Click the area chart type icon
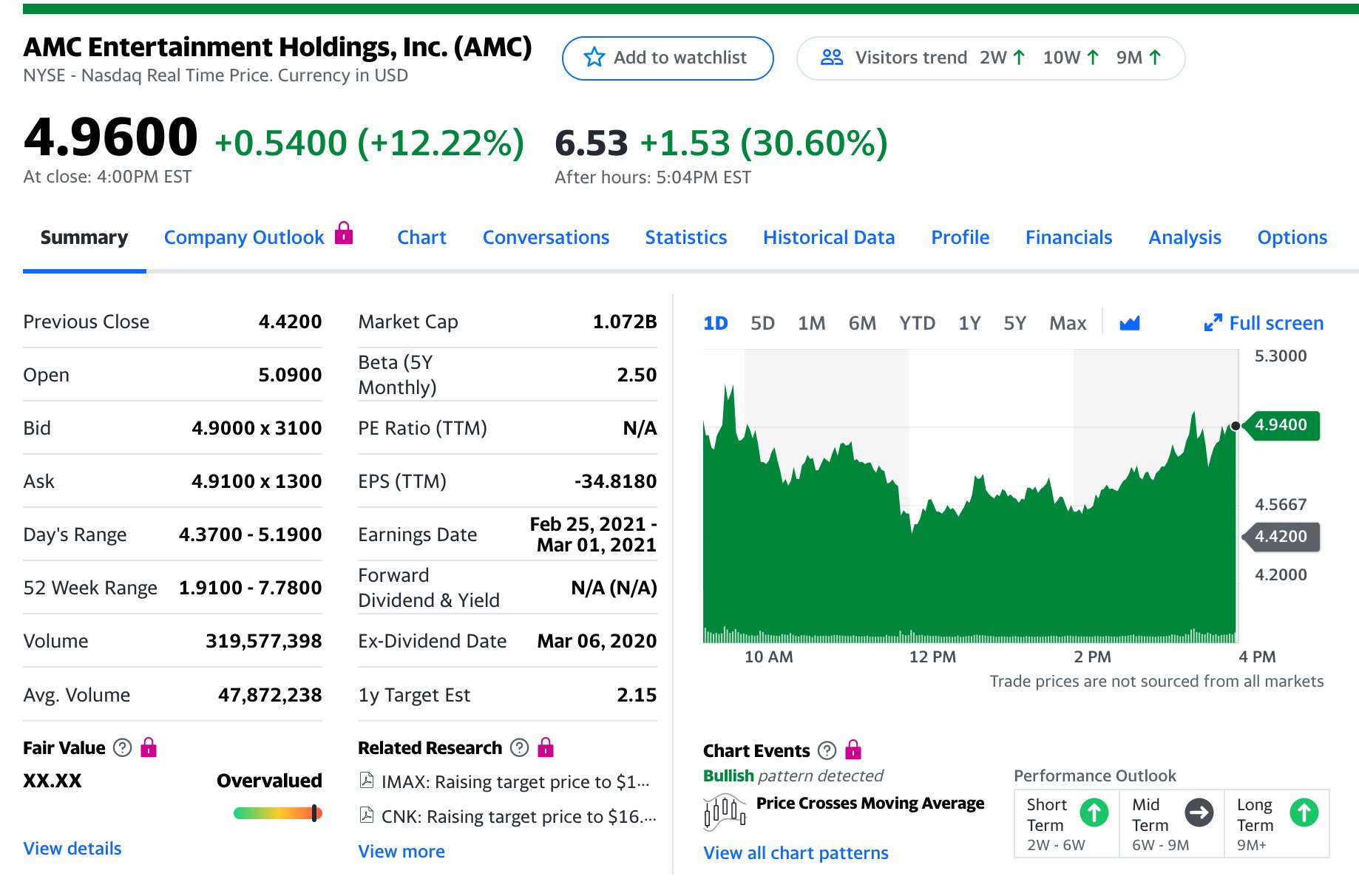 coord(1130,323)
